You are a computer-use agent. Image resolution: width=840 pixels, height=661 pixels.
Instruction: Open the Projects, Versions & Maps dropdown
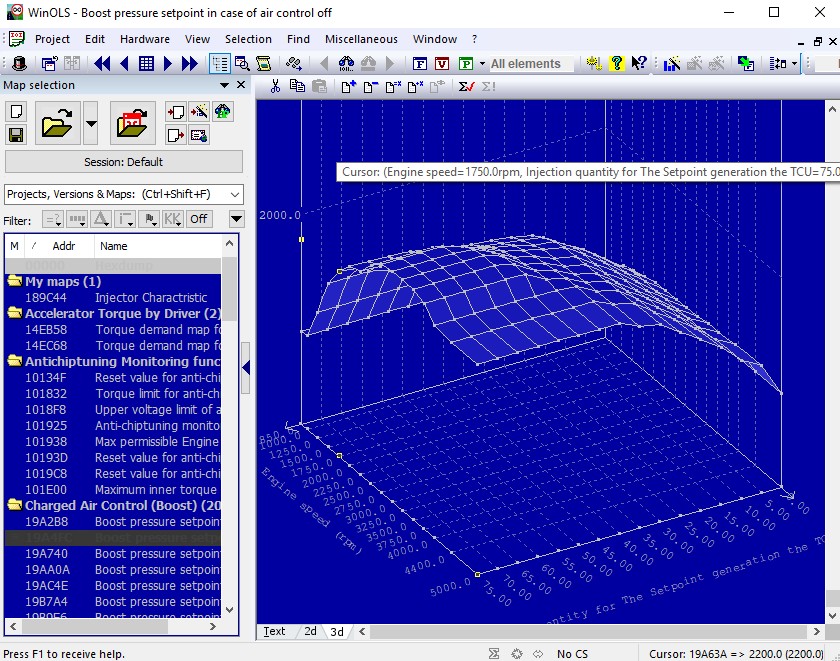(x=119, y=194)
